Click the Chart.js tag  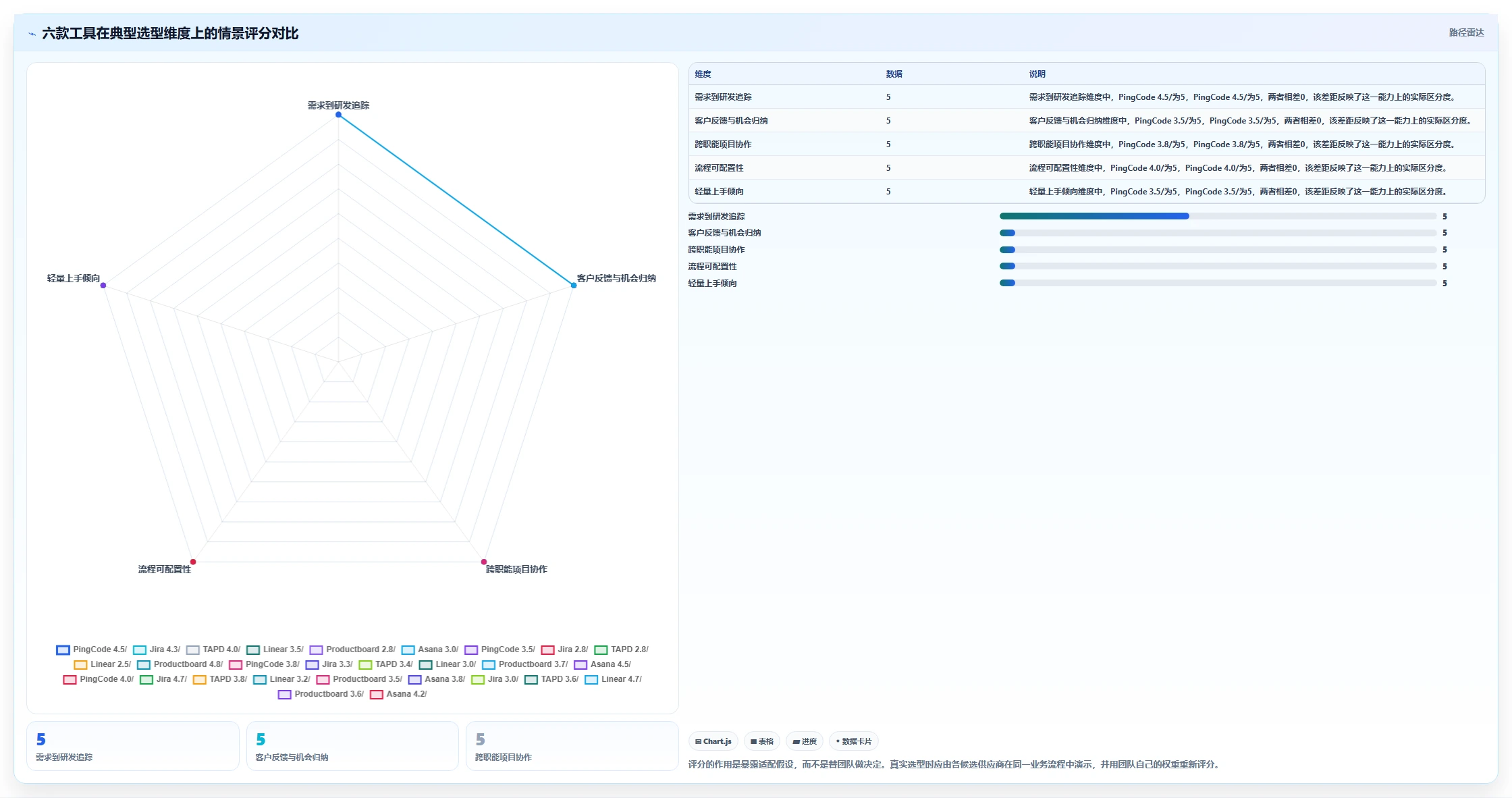[713, 741]
